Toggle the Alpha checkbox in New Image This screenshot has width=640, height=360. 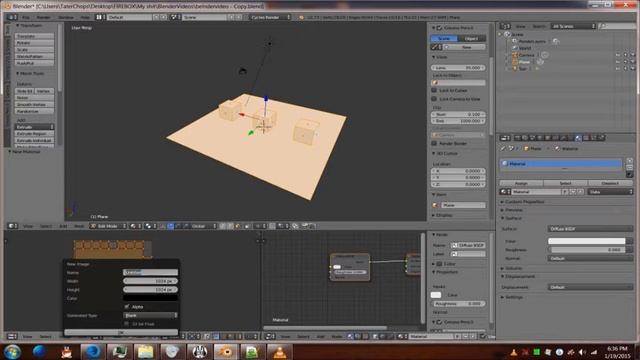[127, 307]
